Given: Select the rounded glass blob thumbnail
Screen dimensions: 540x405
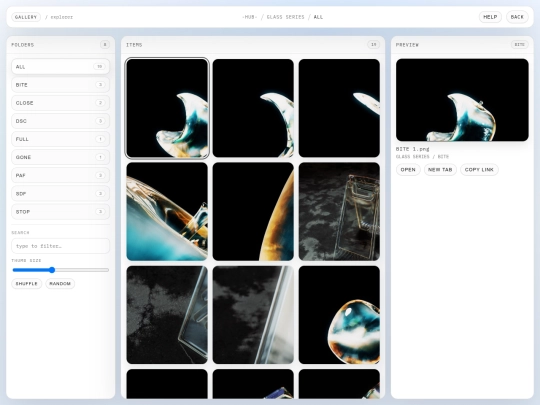Looking at the screenshot, I should 339,315.
